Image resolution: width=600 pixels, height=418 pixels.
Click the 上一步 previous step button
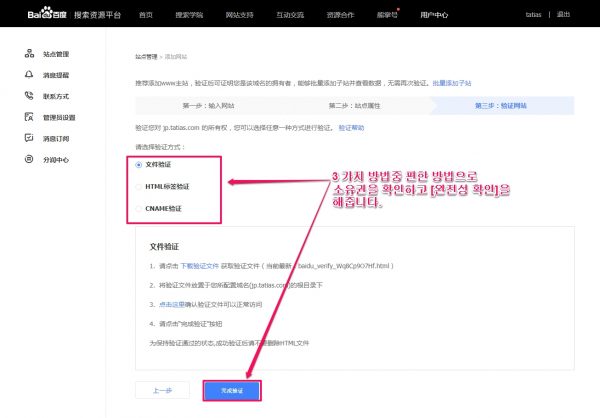(162, 390)
